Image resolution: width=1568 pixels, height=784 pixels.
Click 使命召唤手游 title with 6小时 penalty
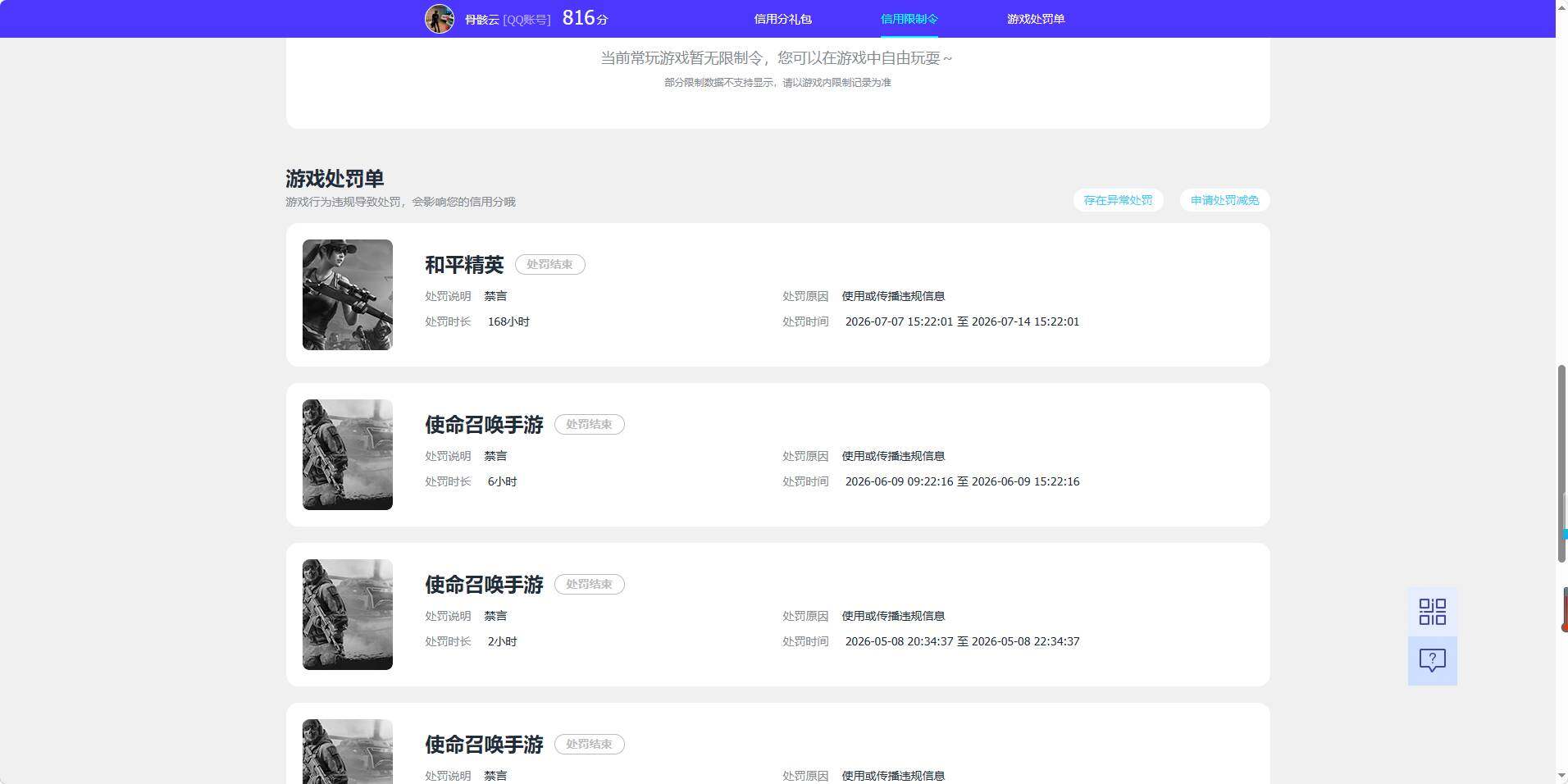pos(484,424)
